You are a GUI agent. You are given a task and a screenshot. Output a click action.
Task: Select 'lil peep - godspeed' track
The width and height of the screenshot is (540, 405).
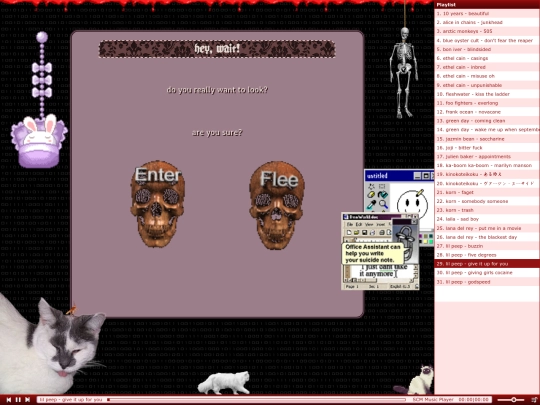[x=487, y=282]
